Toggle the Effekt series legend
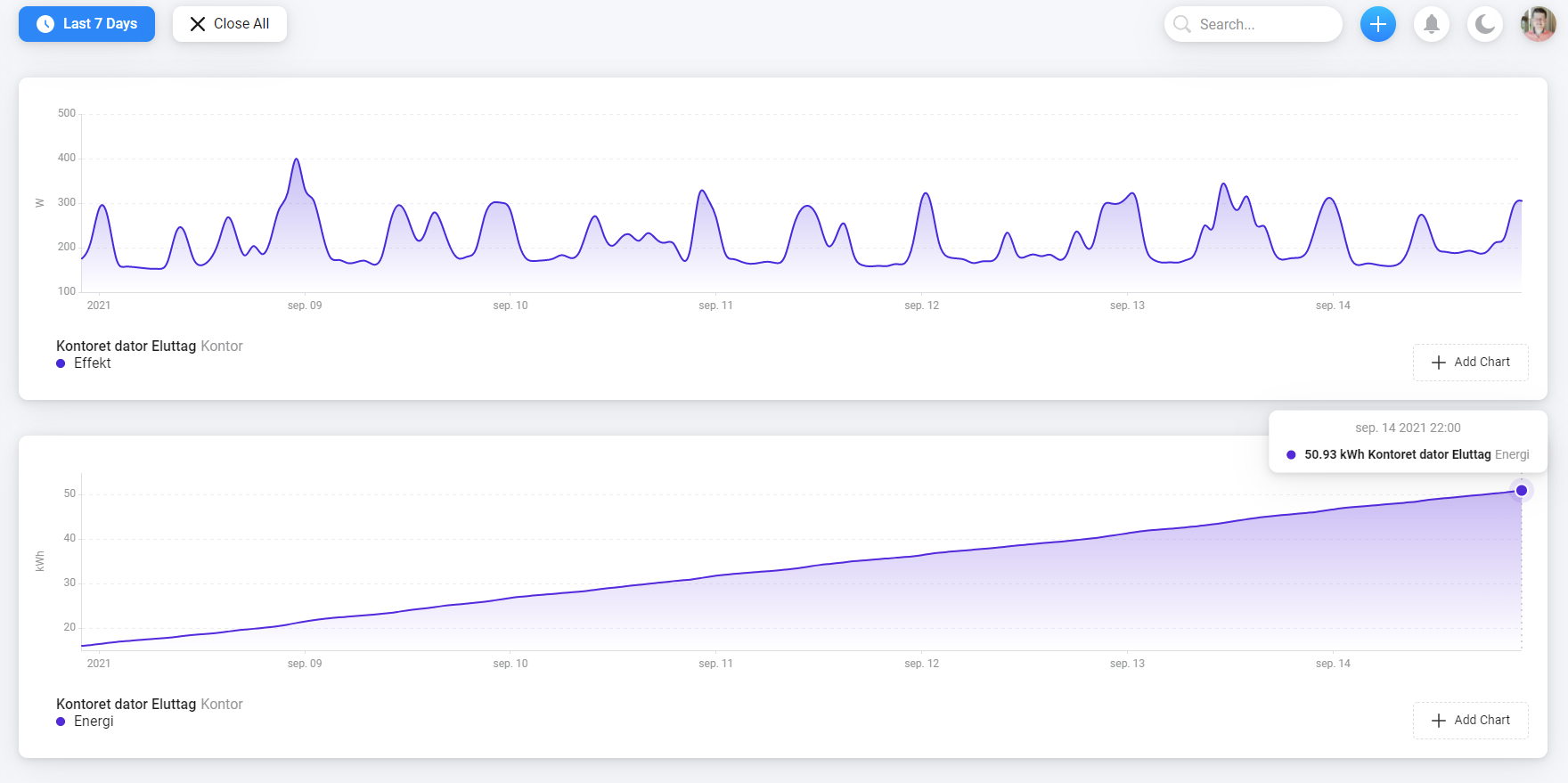1568x783 pixels. [x=93, y=363]
